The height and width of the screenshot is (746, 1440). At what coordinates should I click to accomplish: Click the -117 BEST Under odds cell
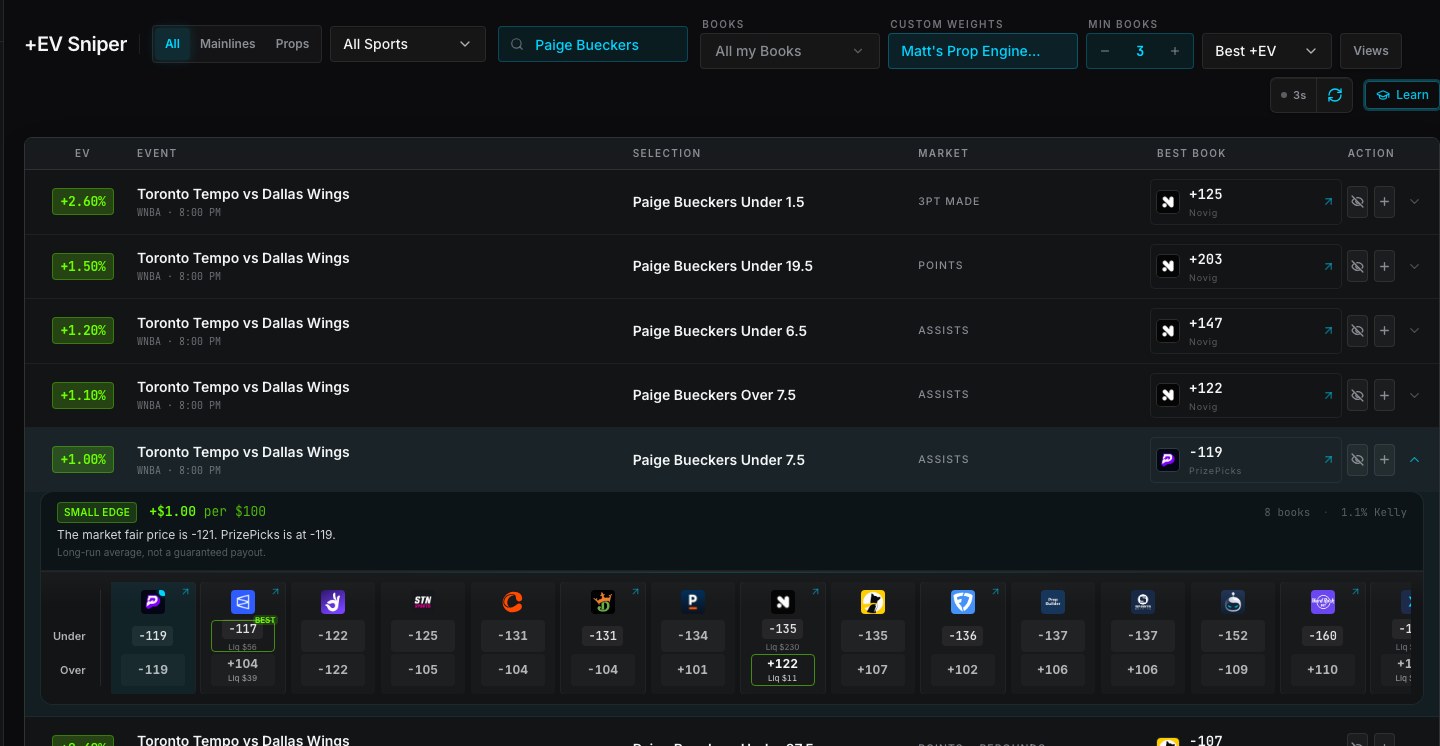(x=243, y=636)
